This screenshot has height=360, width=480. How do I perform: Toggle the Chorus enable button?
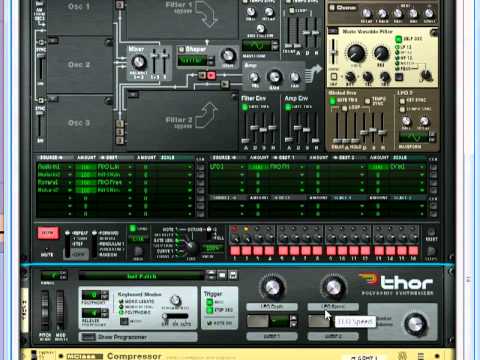click(x=332, y=8)
